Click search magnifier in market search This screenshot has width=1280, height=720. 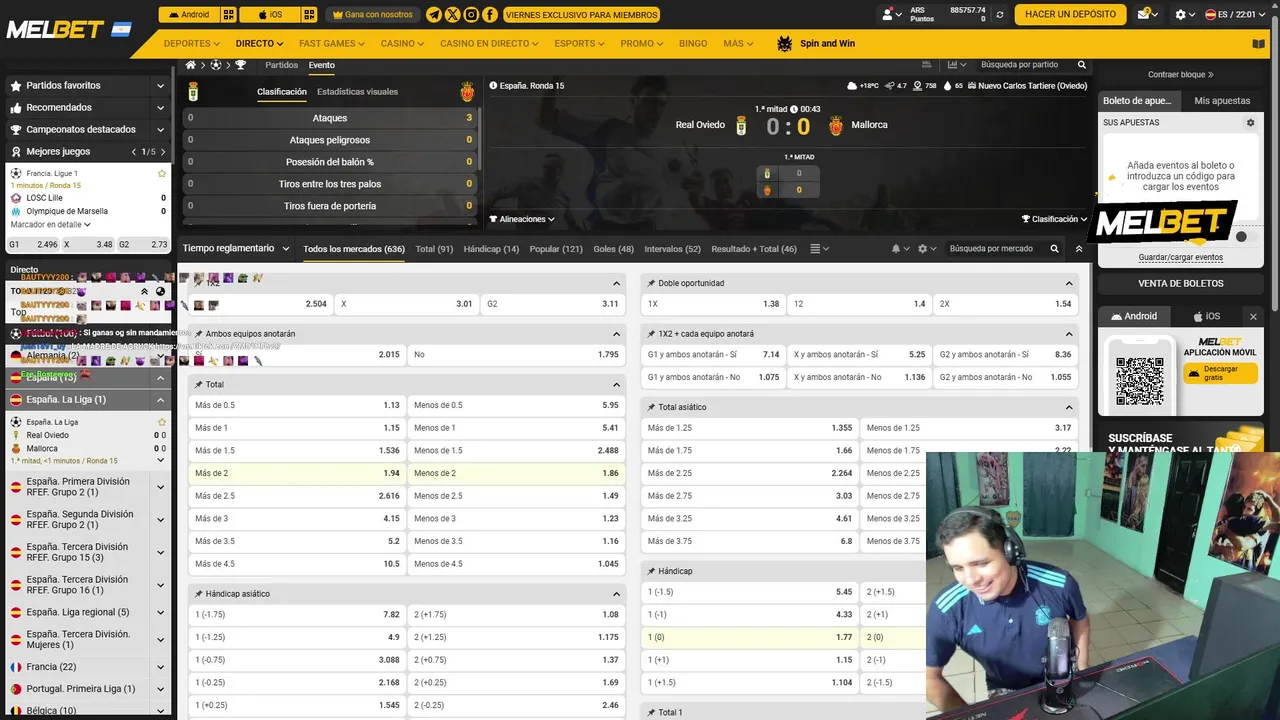[1054, 249]
